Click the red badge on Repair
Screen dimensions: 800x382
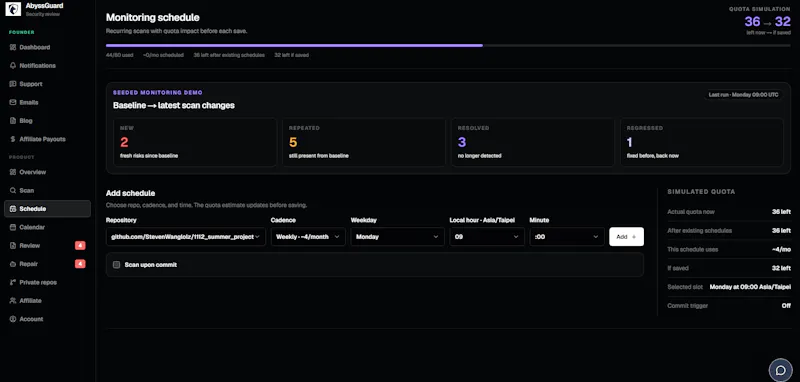pyautogui.click(x=80, y=264)
